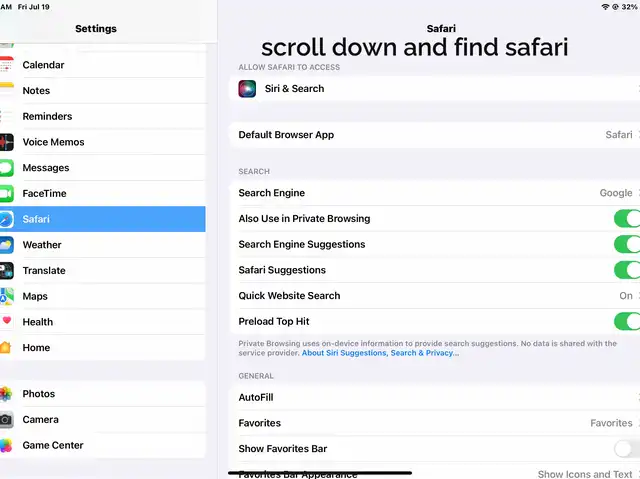Choose Translate from the settings list
Screen dimensions: 640x479
[x=44, y=271]
